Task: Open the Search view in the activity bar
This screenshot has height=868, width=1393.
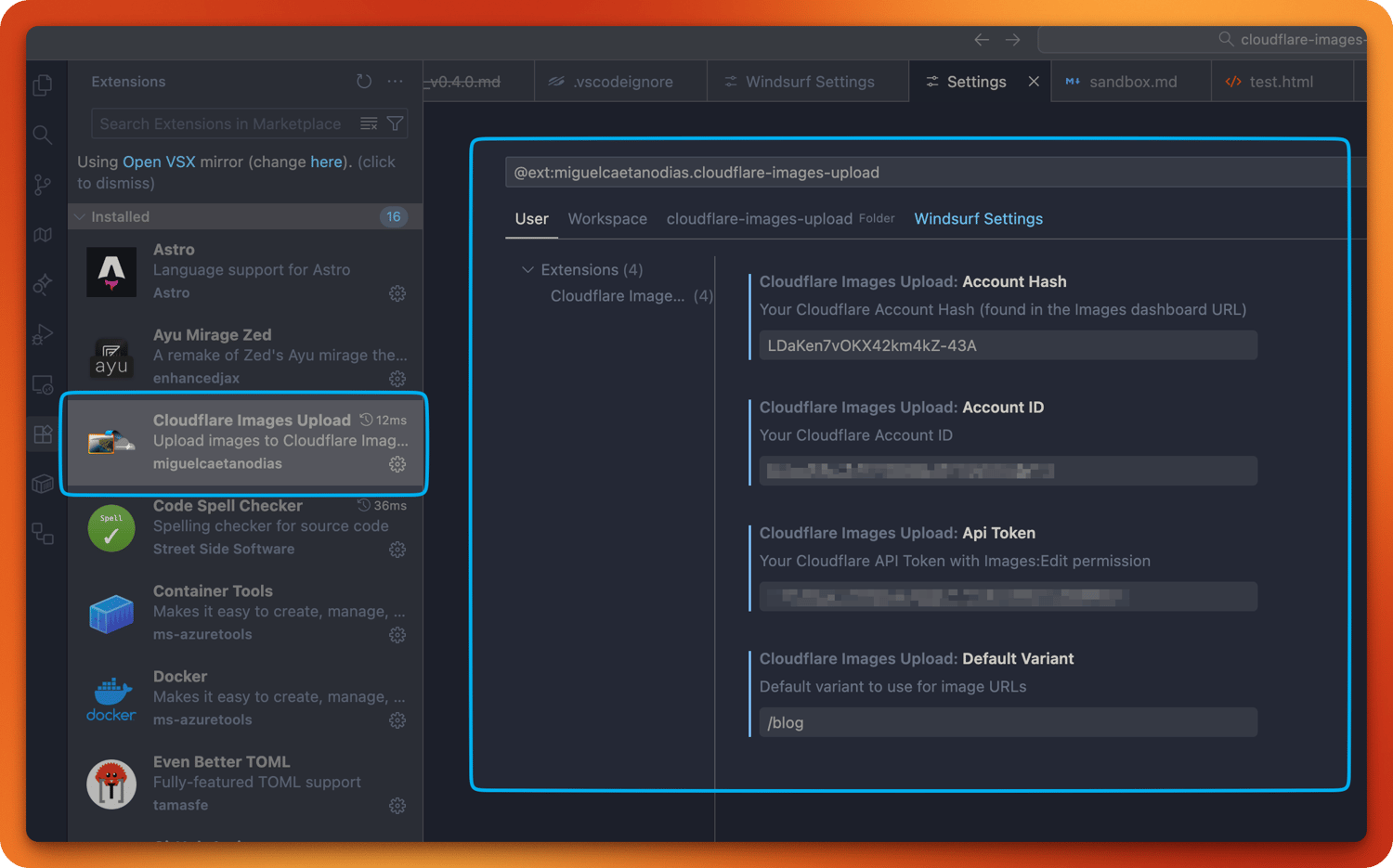Action: pos(43,136)
